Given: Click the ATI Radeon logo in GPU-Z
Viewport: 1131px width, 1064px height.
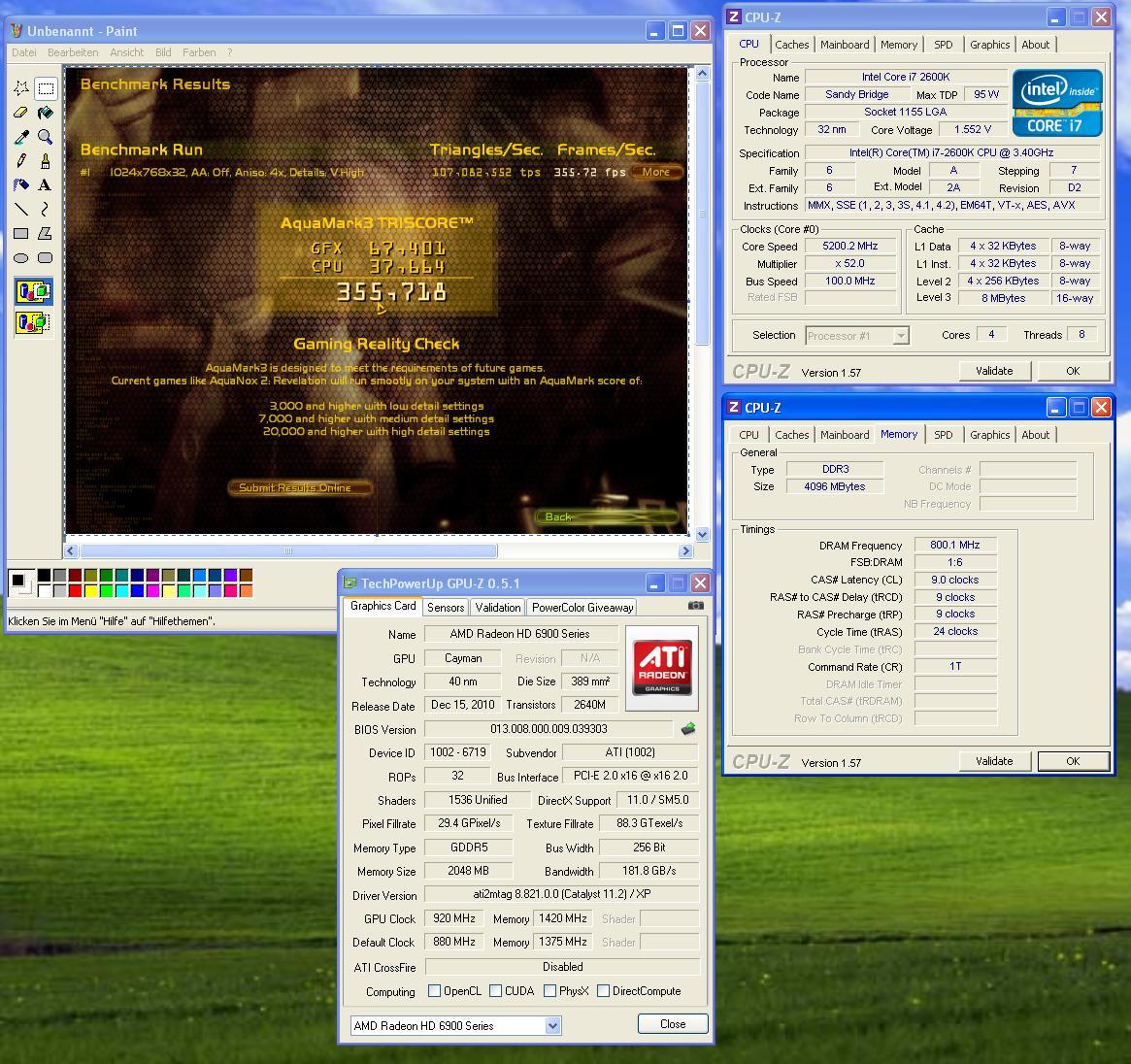Looking at the screenshot, I should [x=662, y=668].
